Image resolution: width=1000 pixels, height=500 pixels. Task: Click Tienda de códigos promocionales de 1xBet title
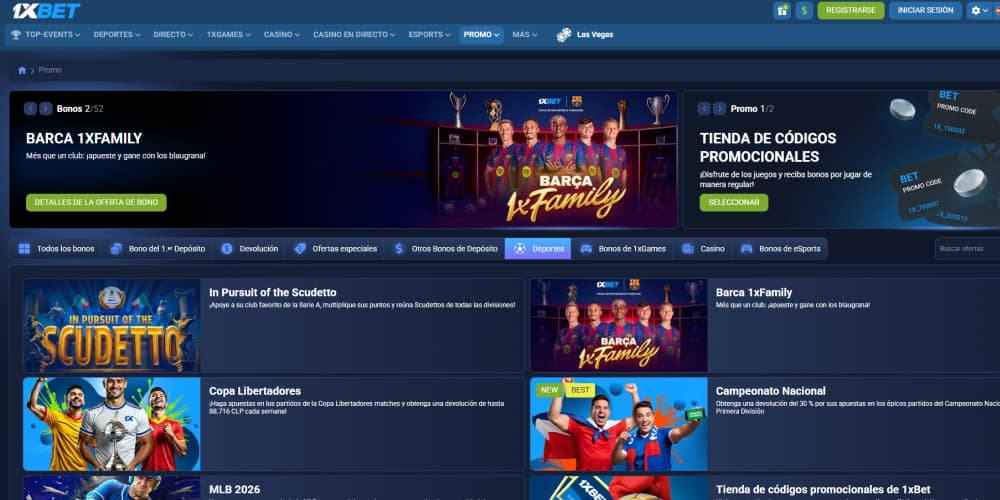[x=823, y=490]
